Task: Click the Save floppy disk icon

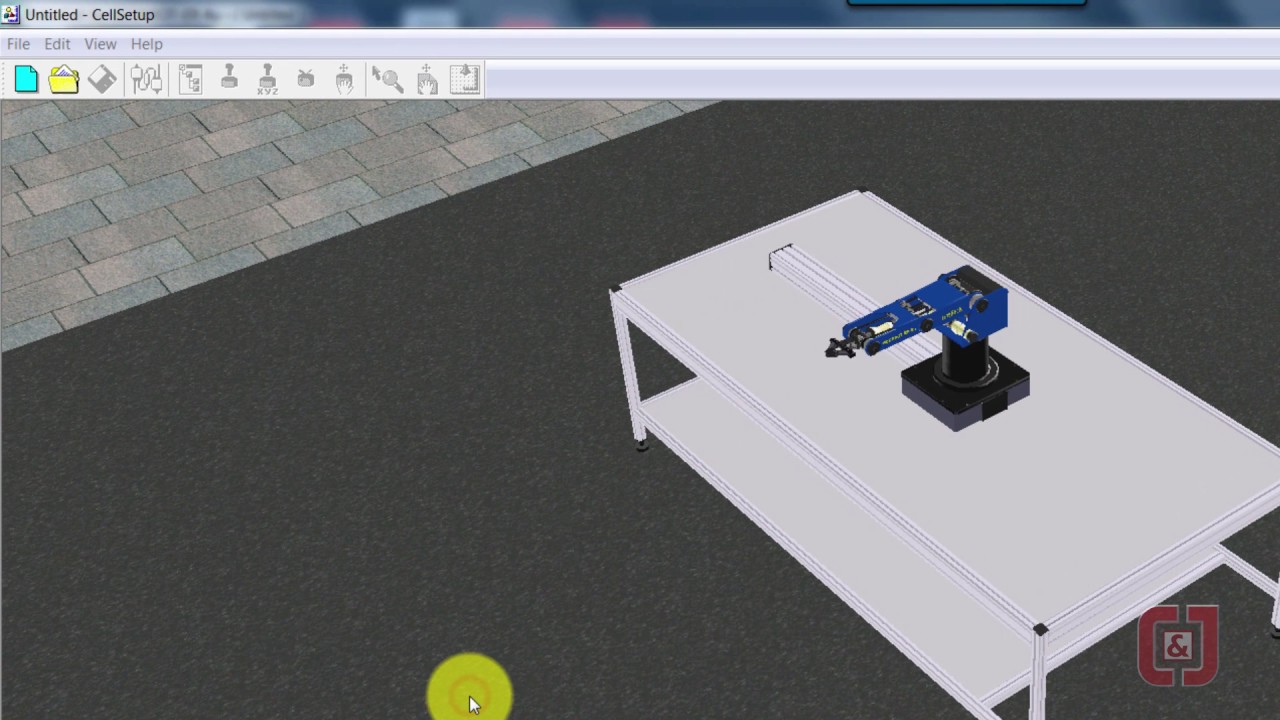Action: click(x=102, y=80)
